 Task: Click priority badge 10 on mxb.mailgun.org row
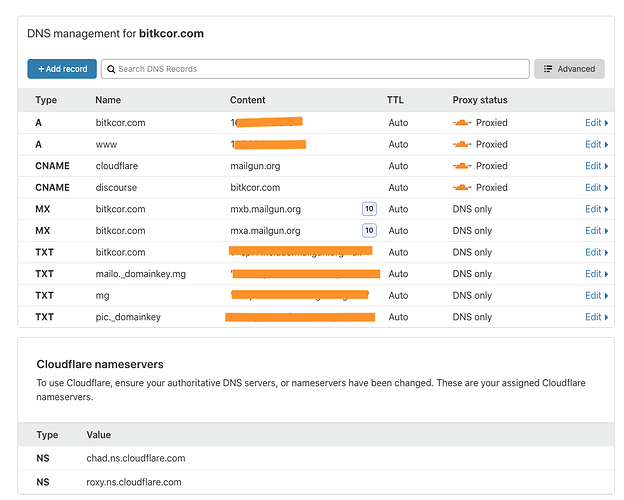[x=369, y=209]
